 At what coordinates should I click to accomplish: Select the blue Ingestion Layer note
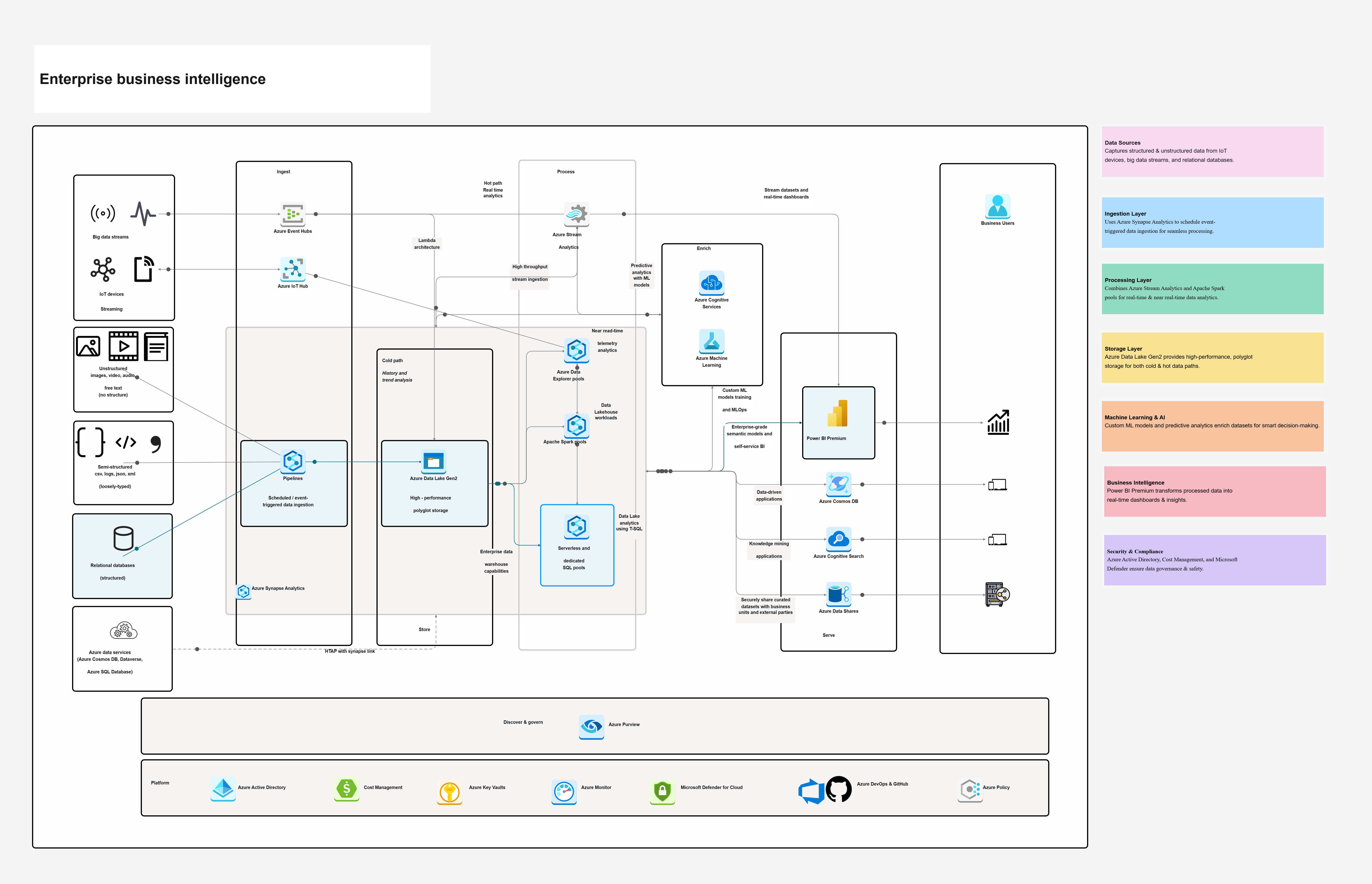[x=1212, y=223]
